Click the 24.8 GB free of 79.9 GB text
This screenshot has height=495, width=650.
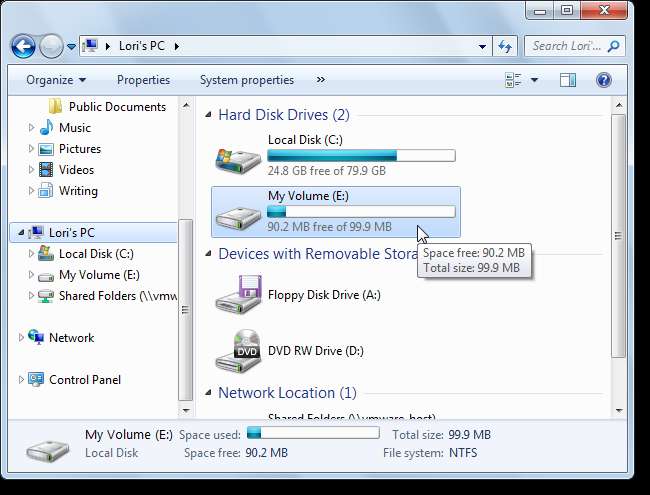(x=327, y=171)
